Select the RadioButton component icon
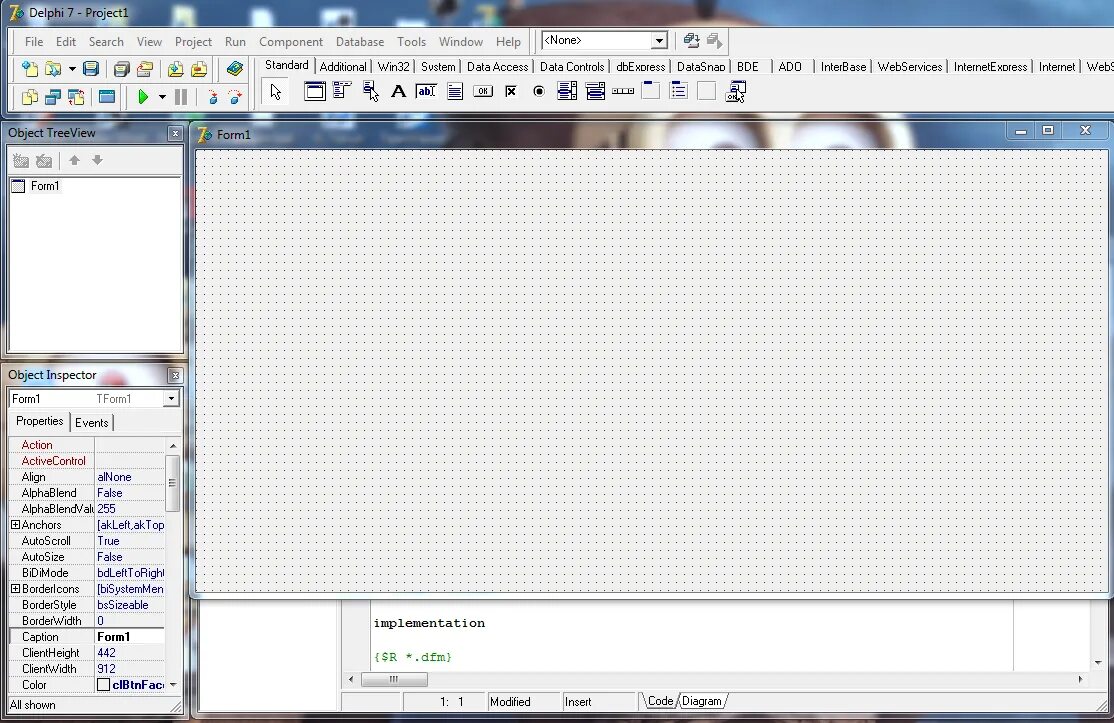This screenshot has height=723, width=1114. (x=539, y=91)
